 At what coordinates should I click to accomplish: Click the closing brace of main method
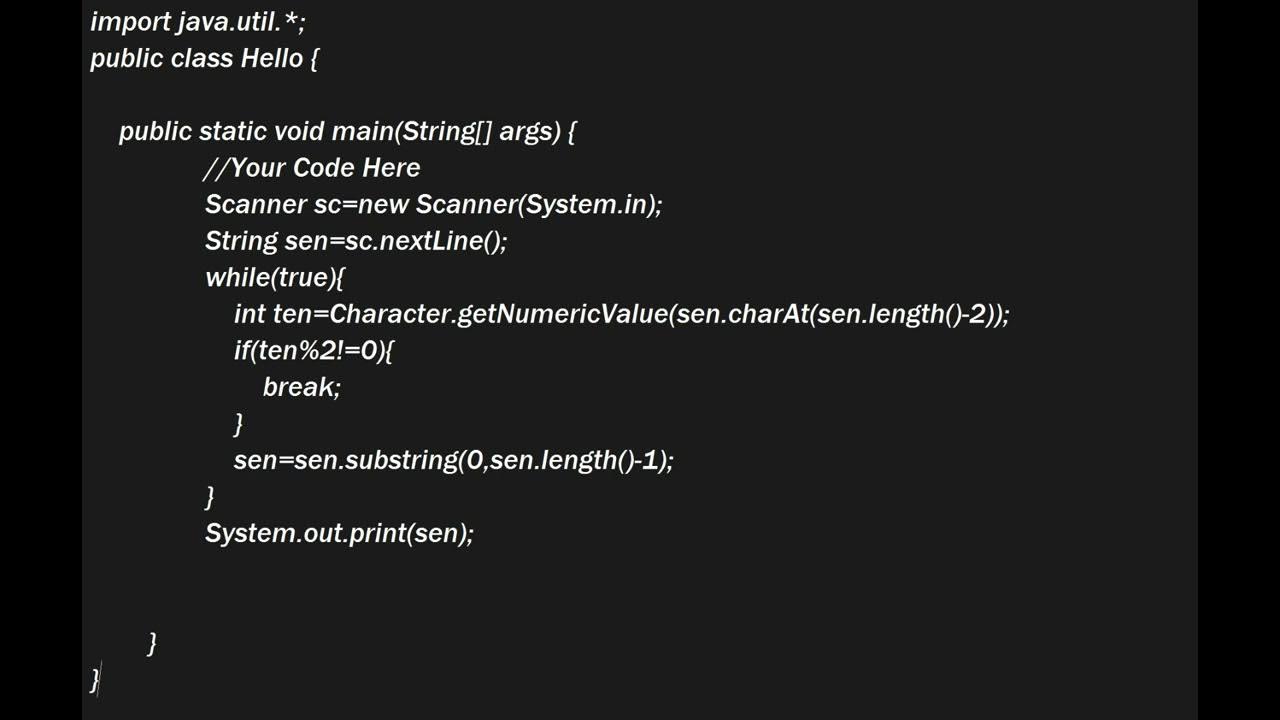coord(152,643)
